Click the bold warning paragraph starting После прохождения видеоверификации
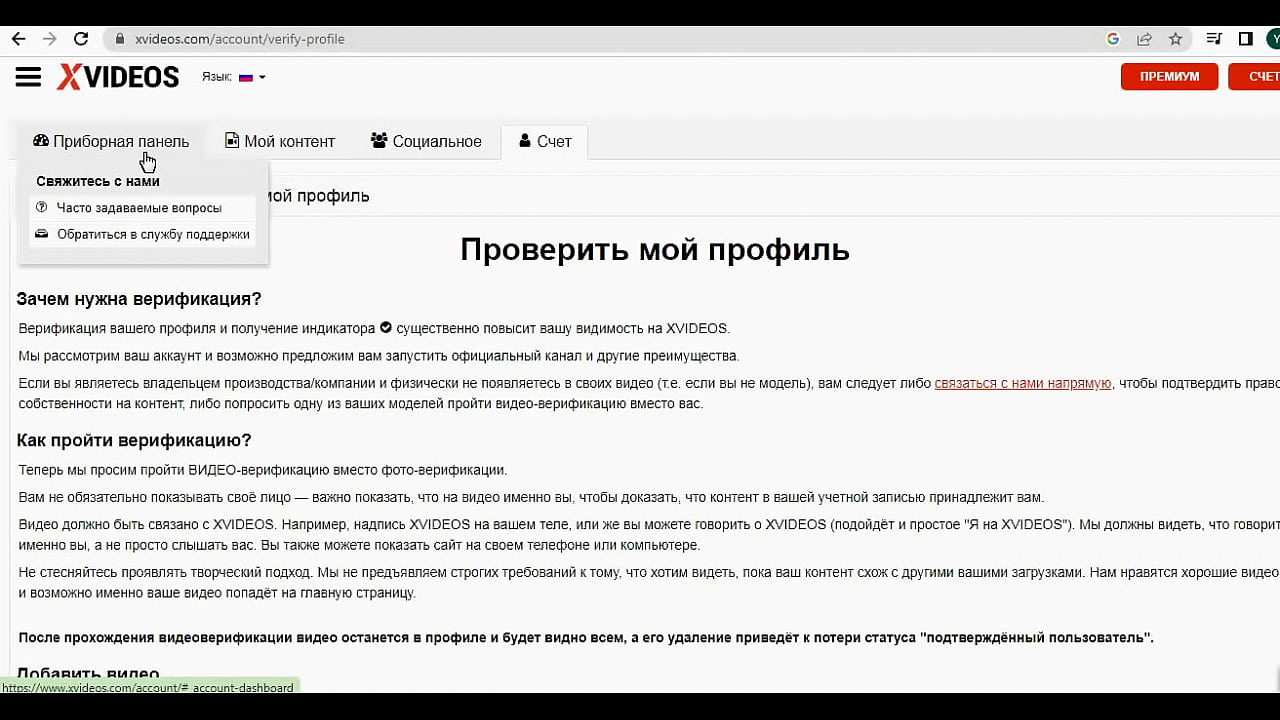 click(x=586, y=637)
